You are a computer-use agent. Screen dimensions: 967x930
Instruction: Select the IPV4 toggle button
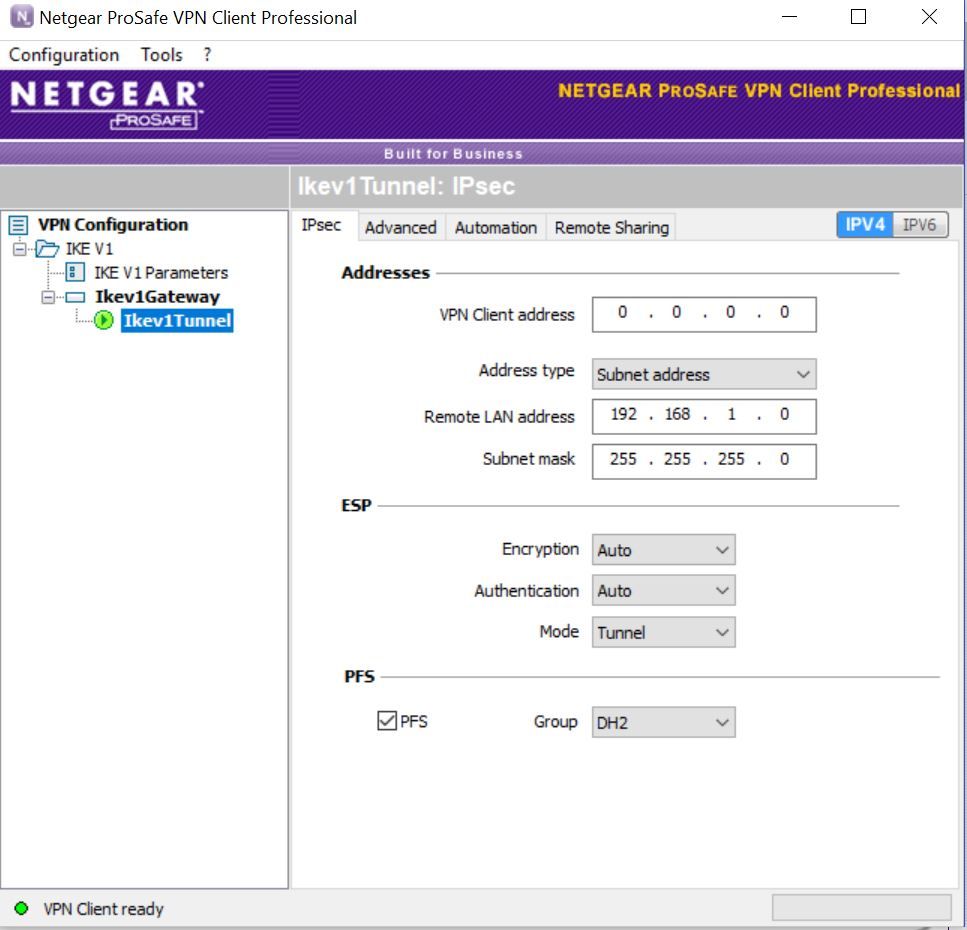(x=865, y=225)
